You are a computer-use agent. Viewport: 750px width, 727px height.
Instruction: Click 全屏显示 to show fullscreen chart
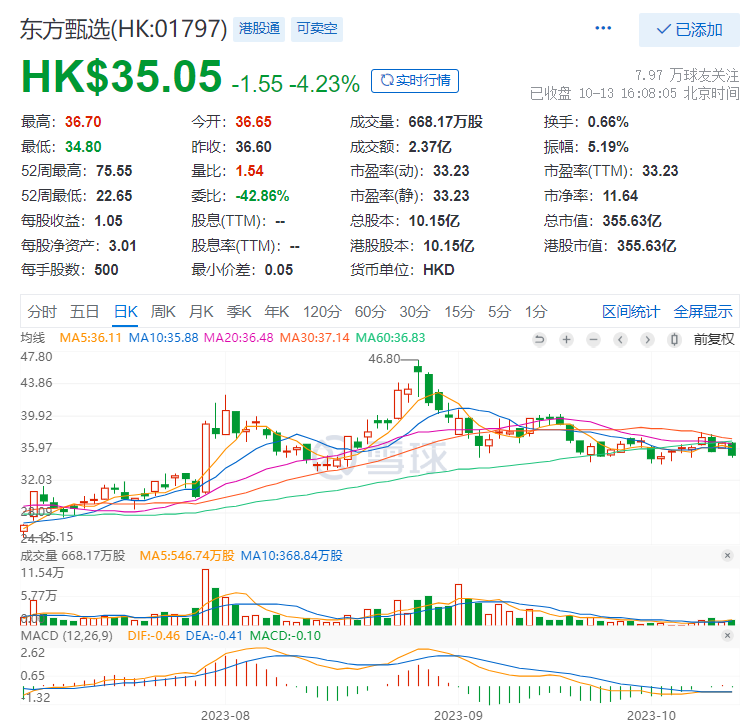point(703,311)
